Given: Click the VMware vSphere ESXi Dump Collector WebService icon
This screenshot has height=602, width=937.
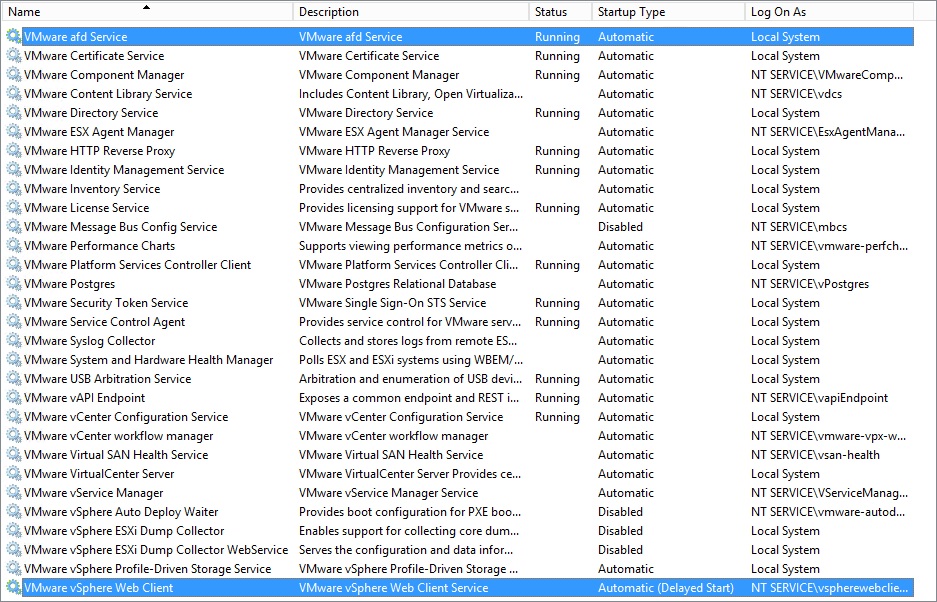Looking at the screenshot, I should (x=14, y=550).
